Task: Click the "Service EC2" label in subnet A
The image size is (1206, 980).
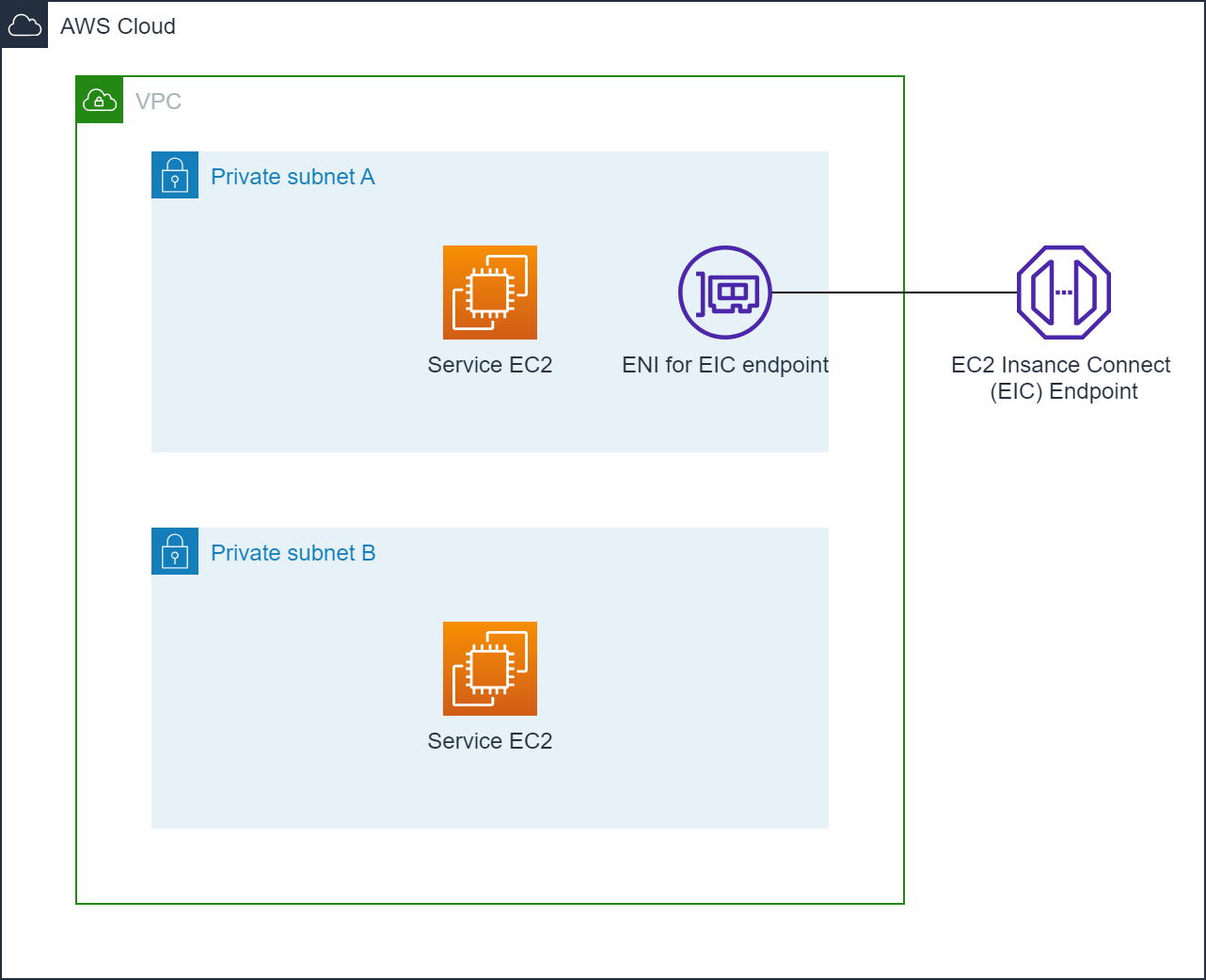Action: tap(490, 365)
